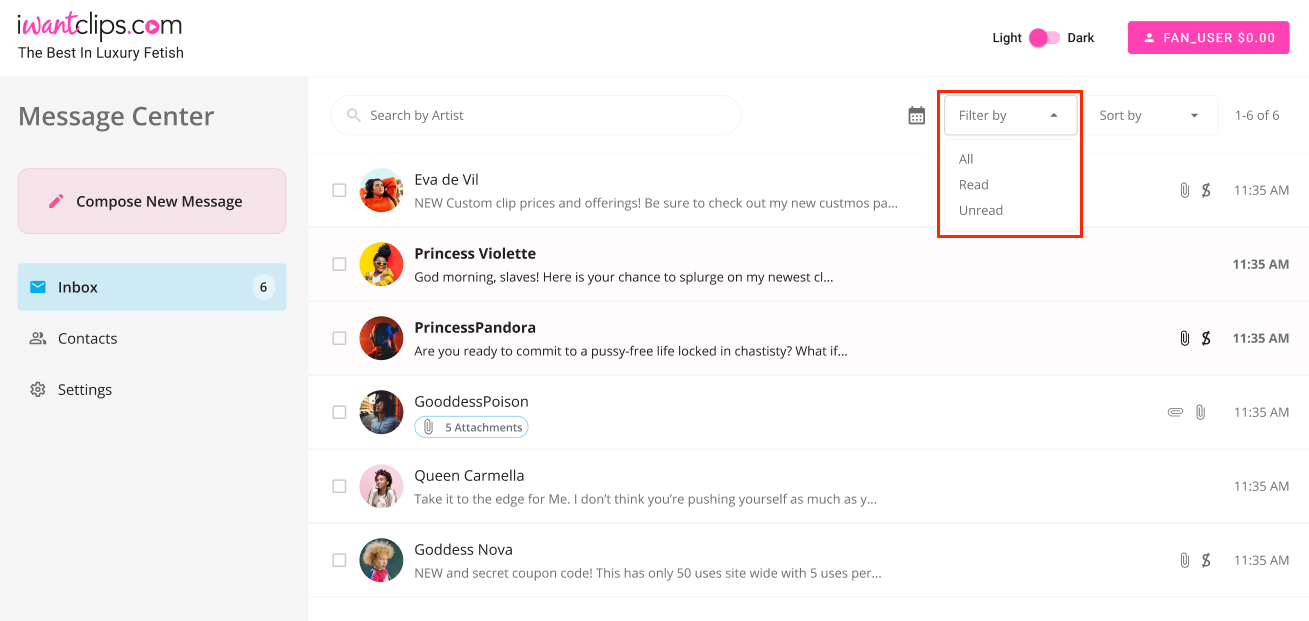
Task: Select the GooddessPoison message checkbox
Action: click(x=339, y=412)
